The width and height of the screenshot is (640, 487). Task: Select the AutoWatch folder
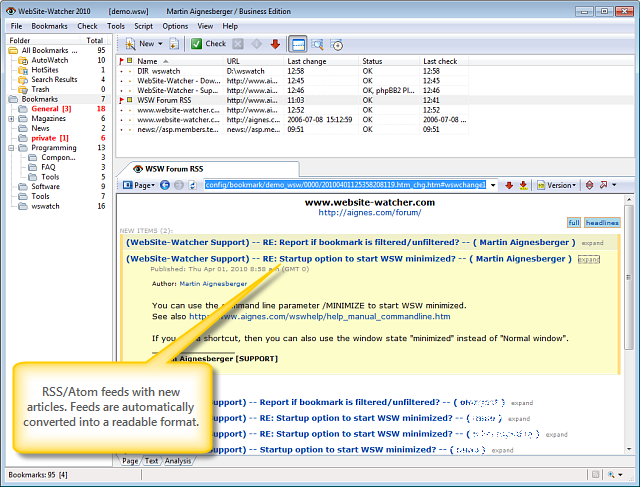(50, 60)
